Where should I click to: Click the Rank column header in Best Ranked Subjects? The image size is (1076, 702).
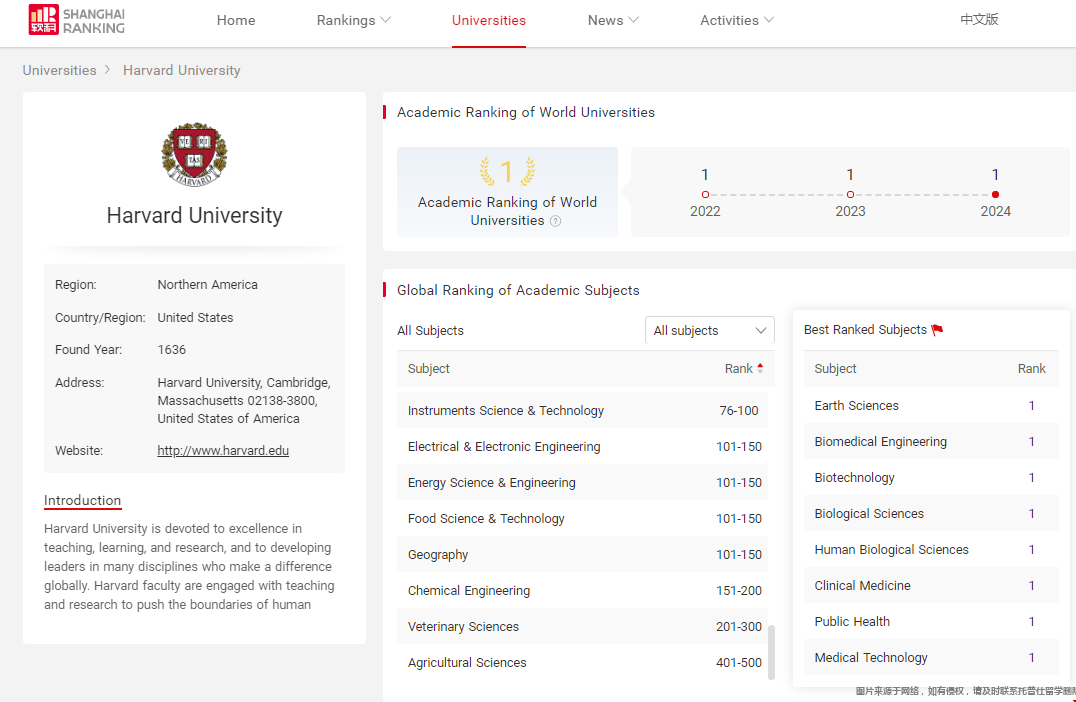1031,368
